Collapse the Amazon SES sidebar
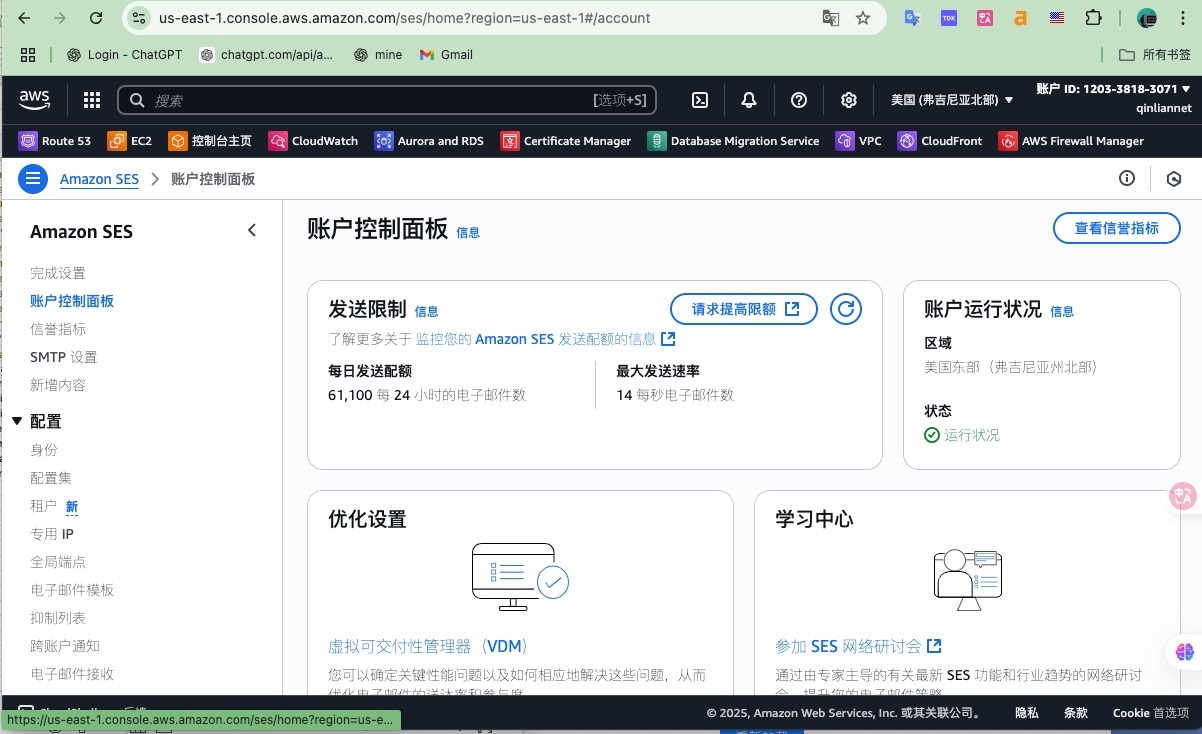The width and height of the screenshot is (1202, 734). 252,231
